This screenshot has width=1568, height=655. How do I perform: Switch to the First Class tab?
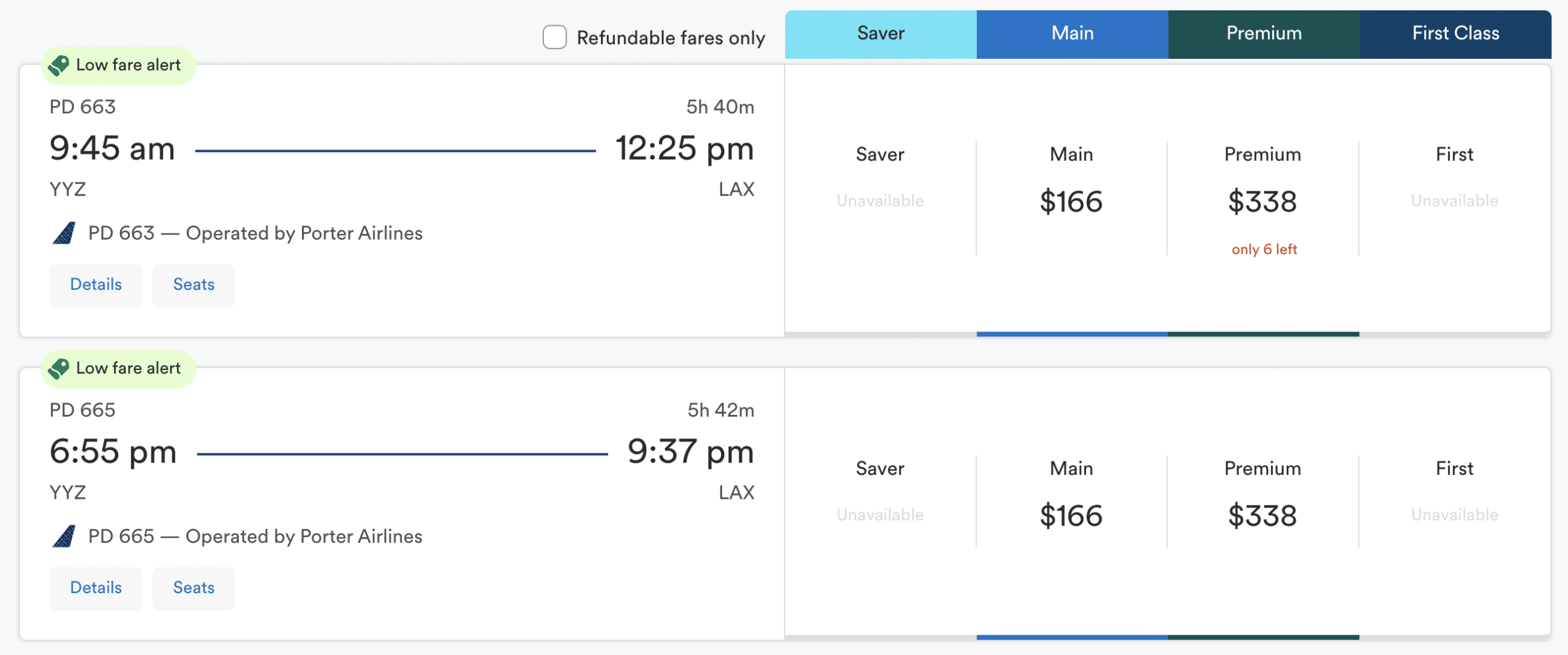coord(1455,34)
